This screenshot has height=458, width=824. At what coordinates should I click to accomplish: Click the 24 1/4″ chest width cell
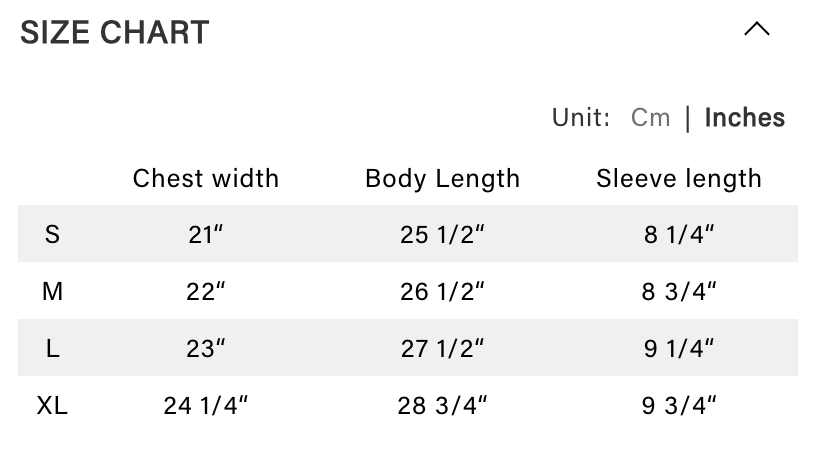click(206, 406)
